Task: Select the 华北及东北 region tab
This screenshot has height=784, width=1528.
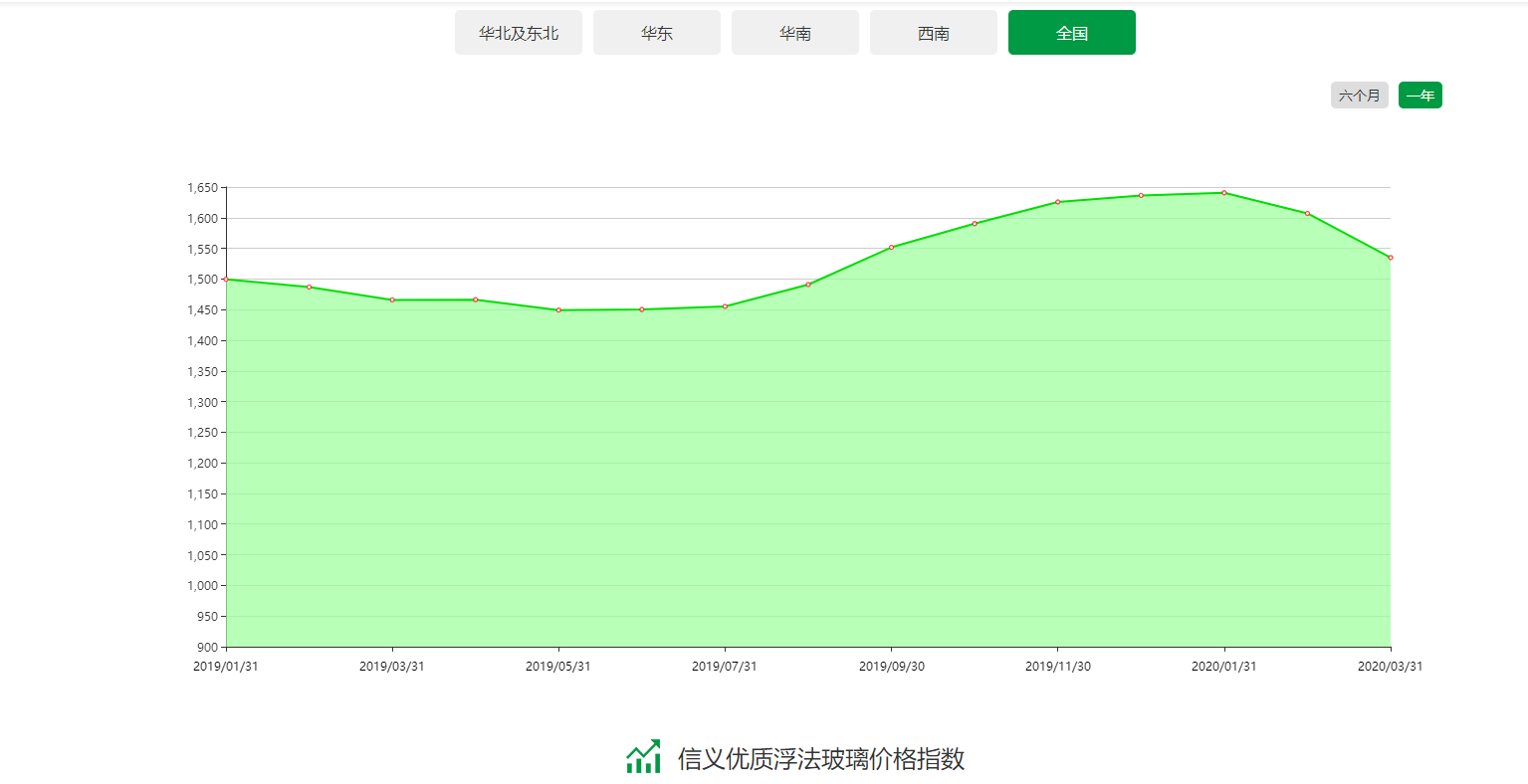Action: [519, 33]
